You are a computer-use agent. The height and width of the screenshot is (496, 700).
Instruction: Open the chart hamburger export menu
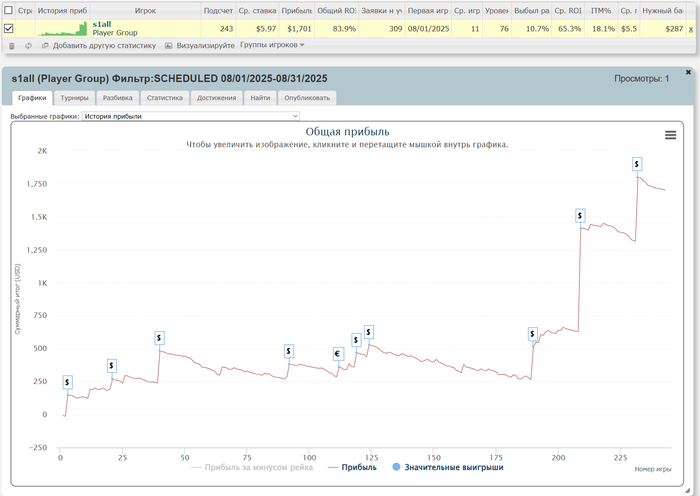pos(670,135)
